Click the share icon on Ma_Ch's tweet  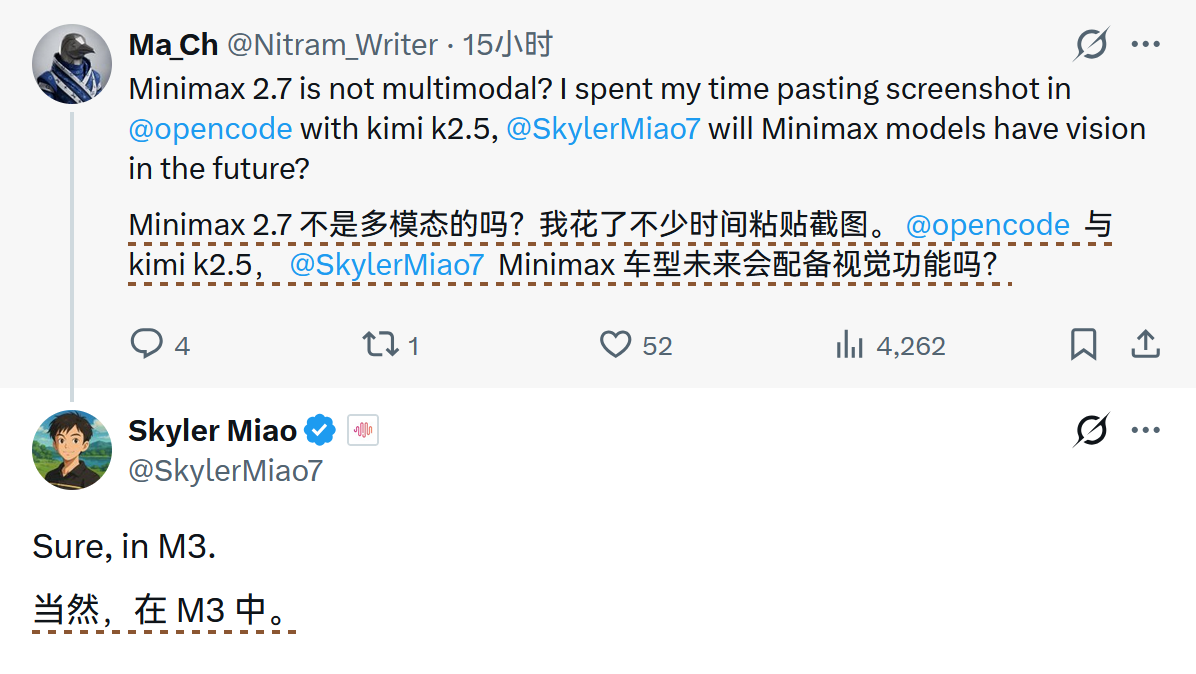coord(1145,345)
